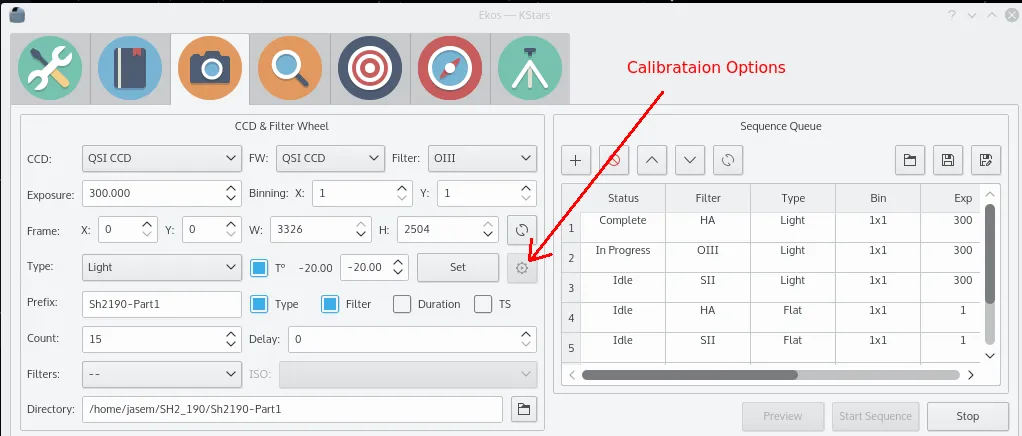Open the Focus tab with magnifier icon
1022x436 pixels.
coord(290,68)
